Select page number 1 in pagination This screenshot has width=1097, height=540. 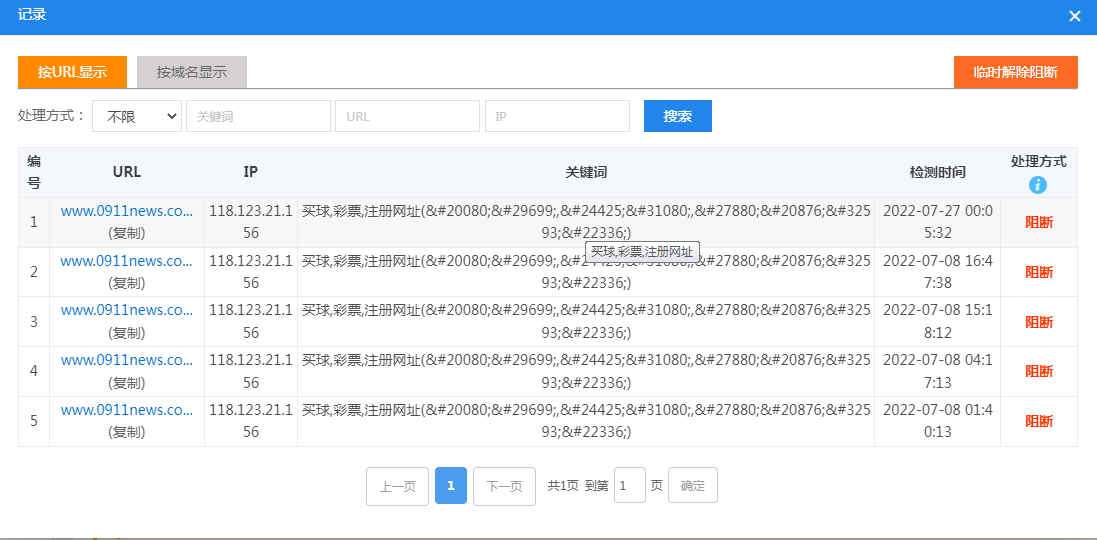click(451, 486)
